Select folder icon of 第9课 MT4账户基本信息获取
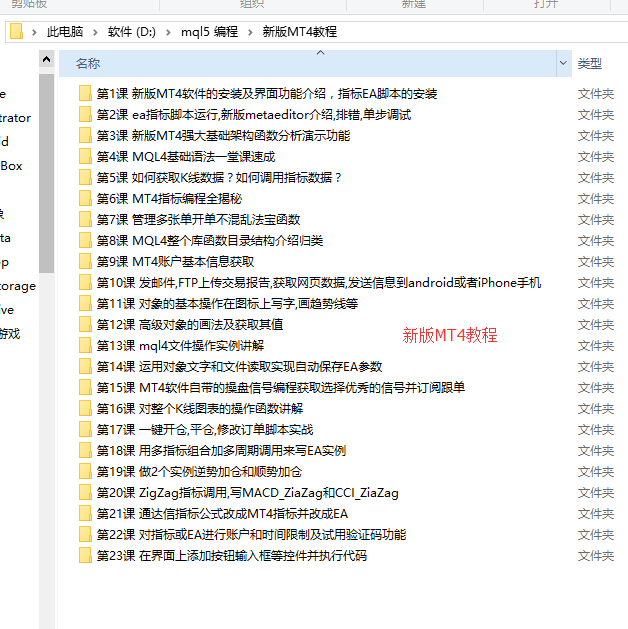 (85, 261)
